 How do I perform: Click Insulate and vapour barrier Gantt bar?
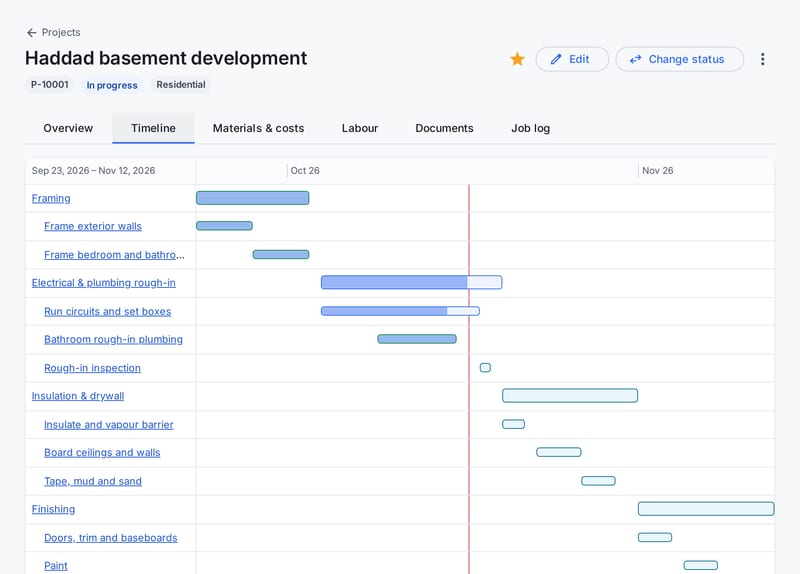coord(513,424)
